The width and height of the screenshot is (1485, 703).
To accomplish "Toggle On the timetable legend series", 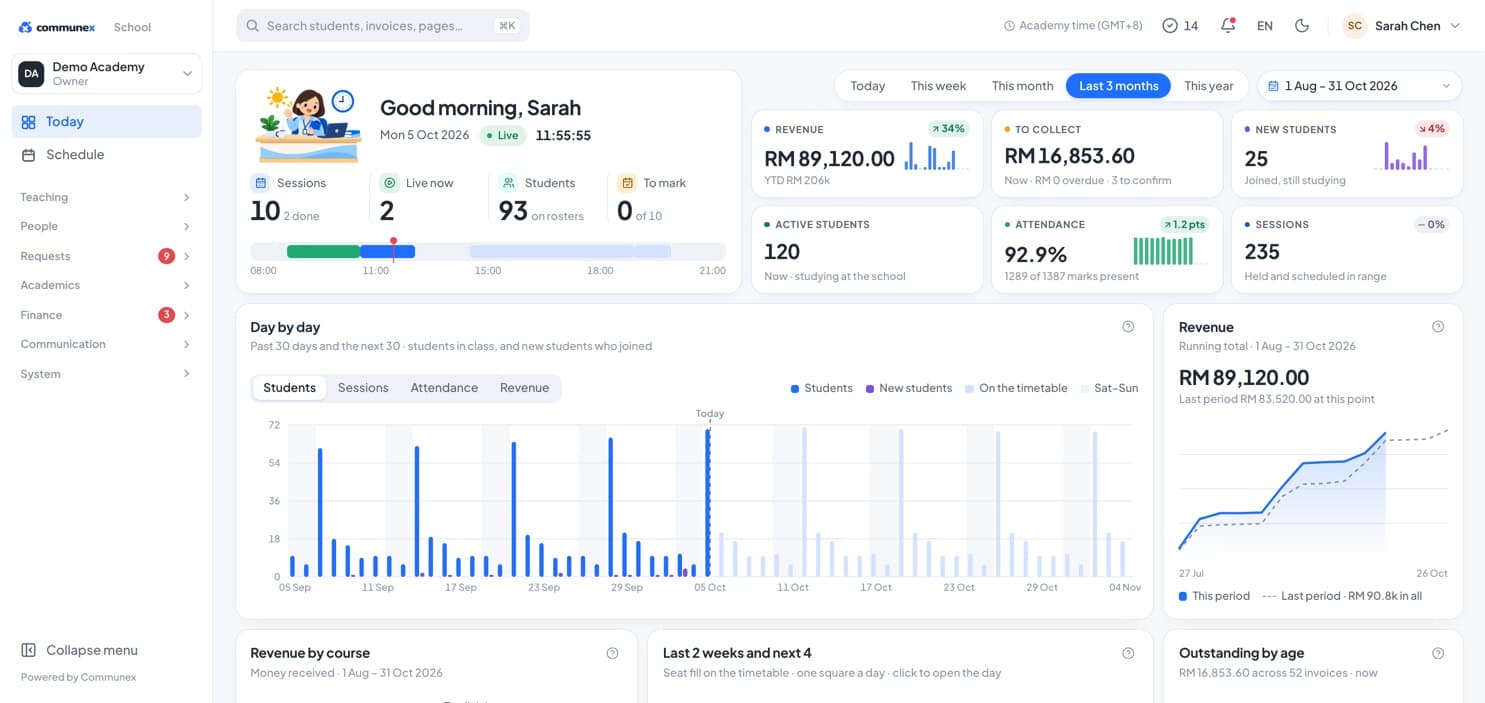I will pos(1016,388).
